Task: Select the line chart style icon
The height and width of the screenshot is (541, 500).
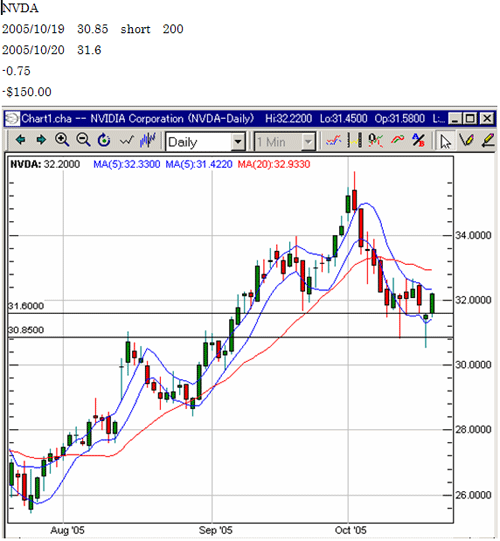Action: 126,140
